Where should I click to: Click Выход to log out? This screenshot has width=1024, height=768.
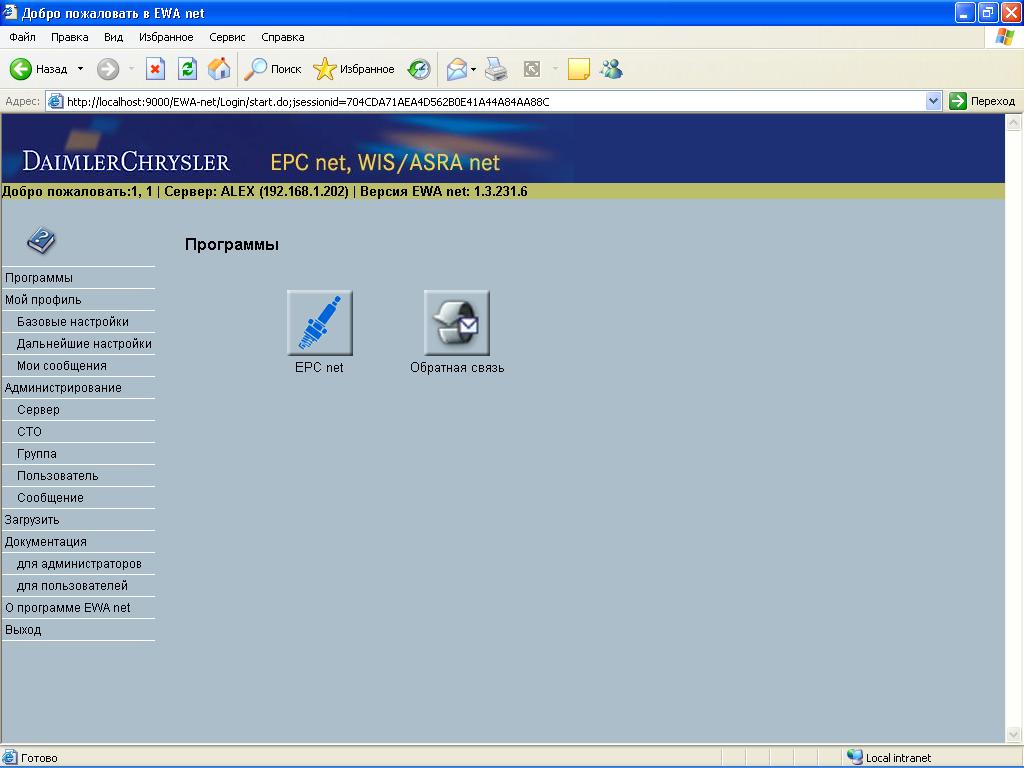24,630
